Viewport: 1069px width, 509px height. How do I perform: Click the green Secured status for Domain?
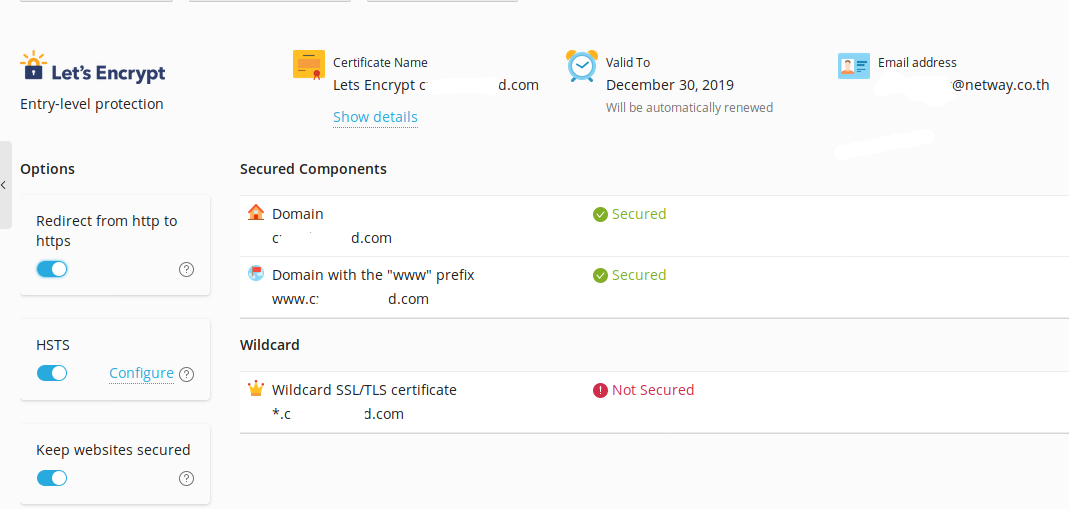tap(638, 214)
